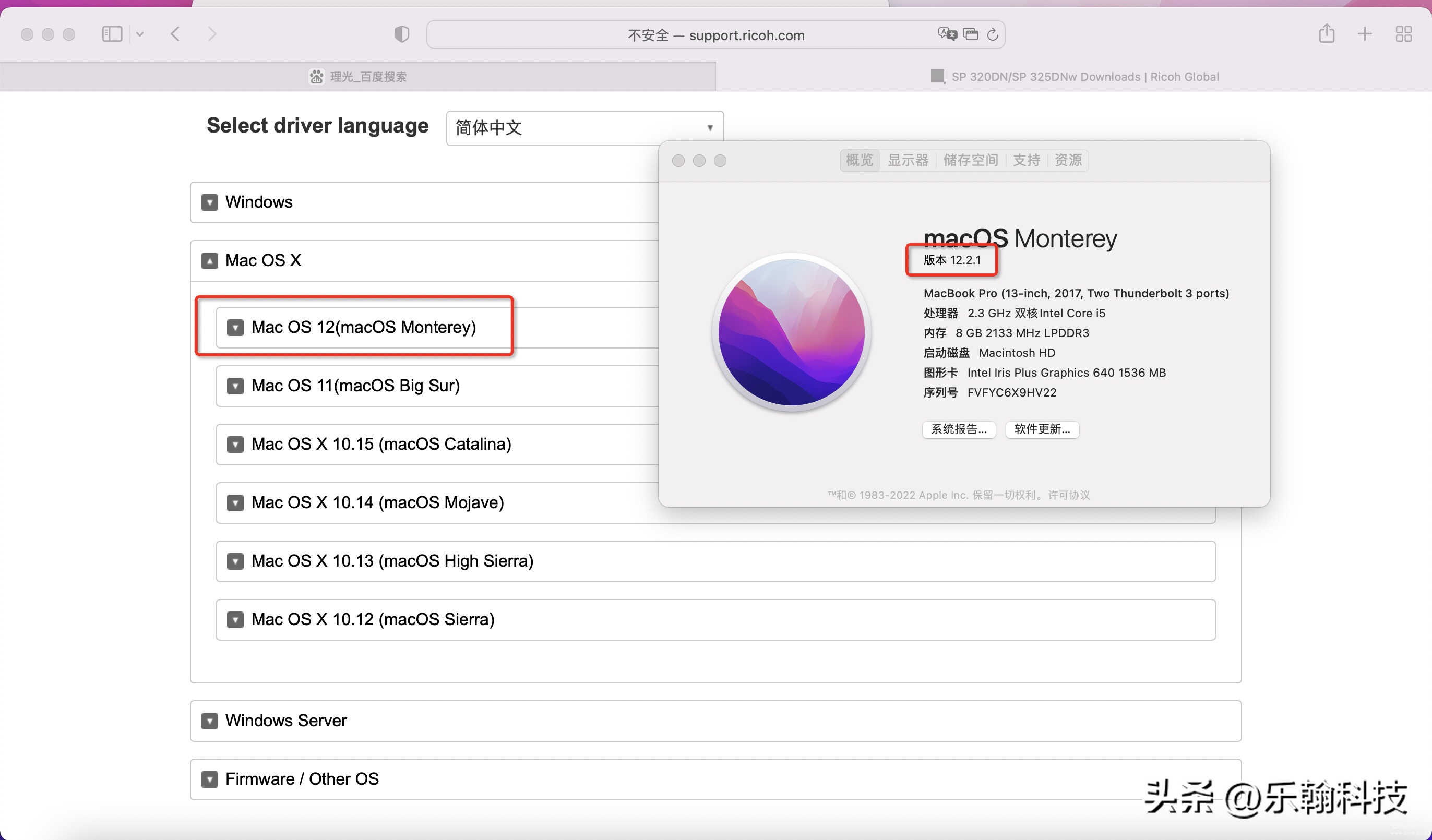Click the Baidu favicon on the first tab
Viewport: 1432px width, 840px height.
pyautogui.click(x=317, y=77)
